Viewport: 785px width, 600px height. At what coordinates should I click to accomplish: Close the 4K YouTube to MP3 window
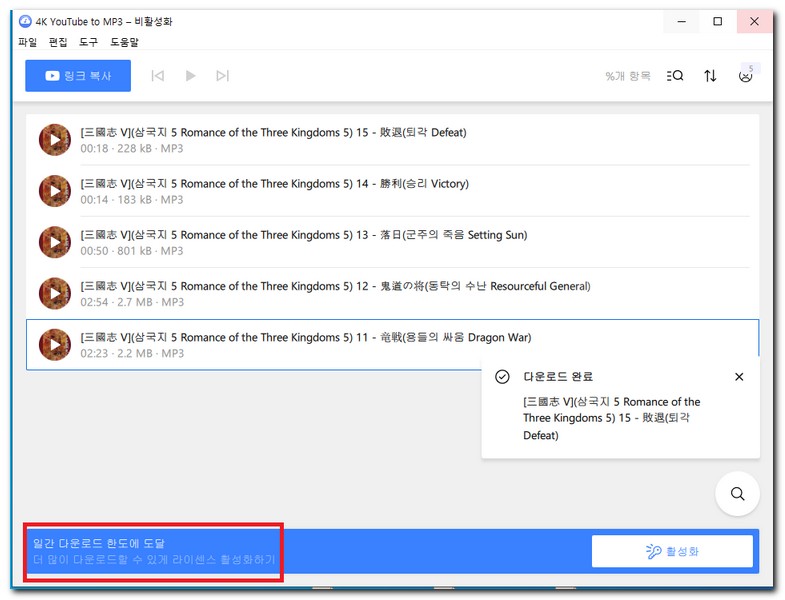point(754,22)
